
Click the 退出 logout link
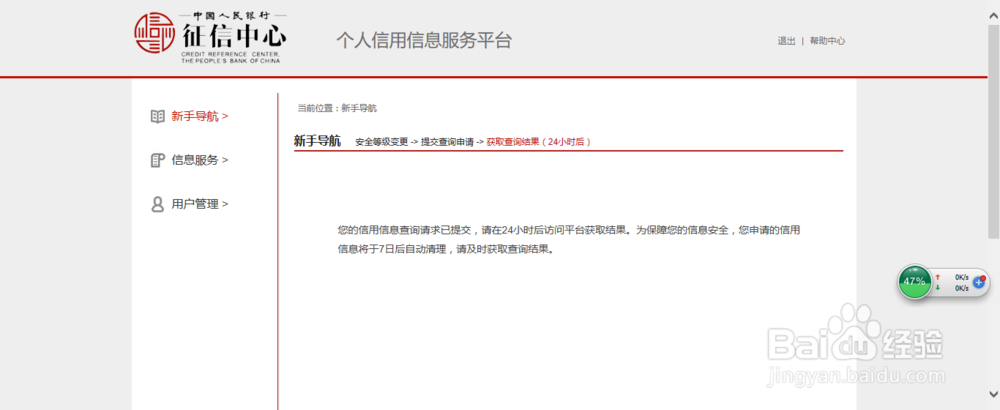(786, 41)
